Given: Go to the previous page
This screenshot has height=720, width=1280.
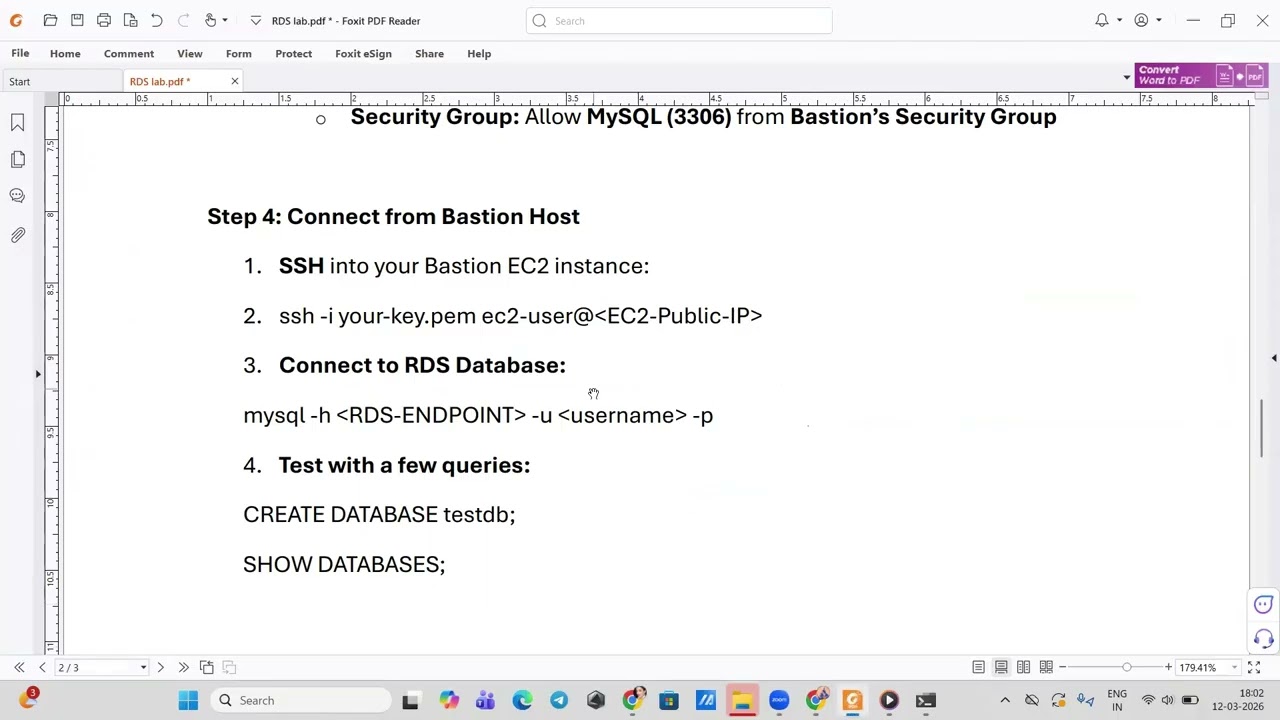Looking at the screenshot, I should coord(42,667).
